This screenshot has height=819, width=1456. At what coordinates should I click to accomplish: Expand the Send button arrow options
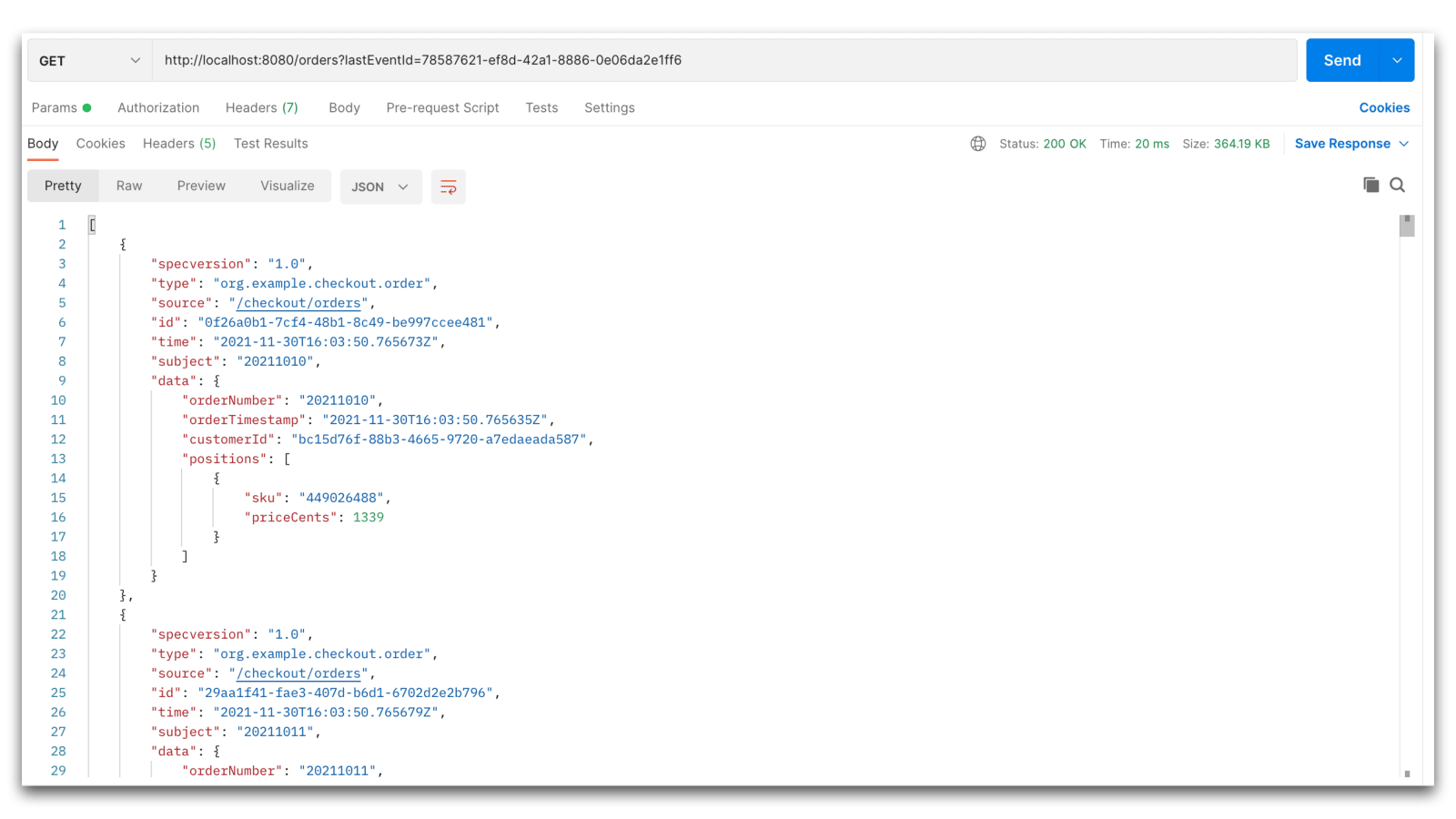[x=1397, y=60]
